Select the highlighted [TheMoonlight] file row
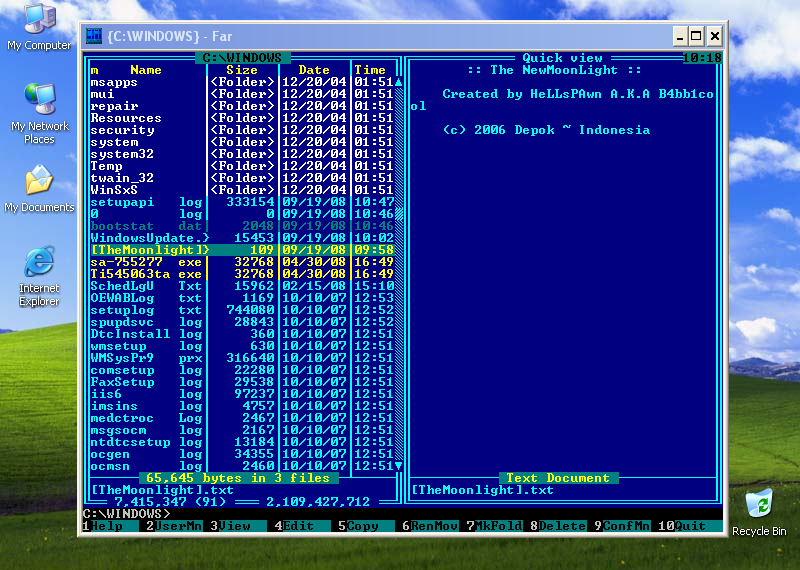 [242, 250]
